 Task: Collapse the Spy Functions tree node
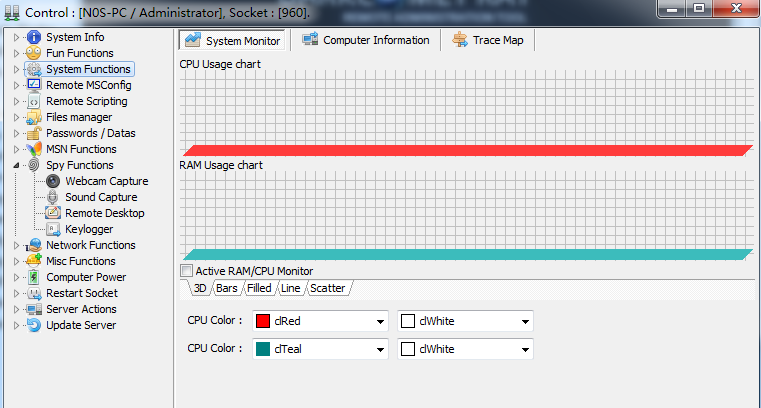click(x=16, y=165)
